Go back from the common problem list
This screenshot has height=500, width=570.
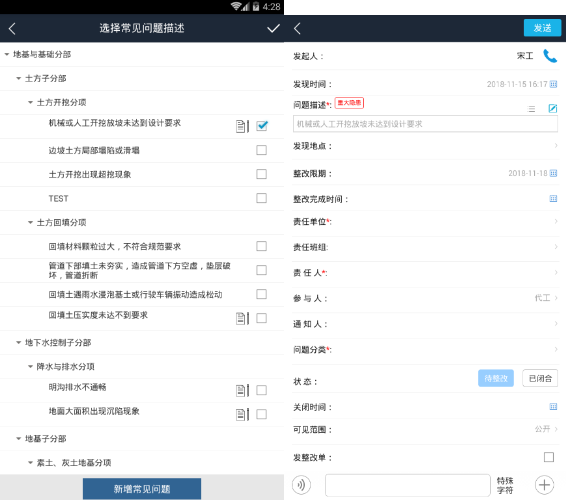[12, 28]
